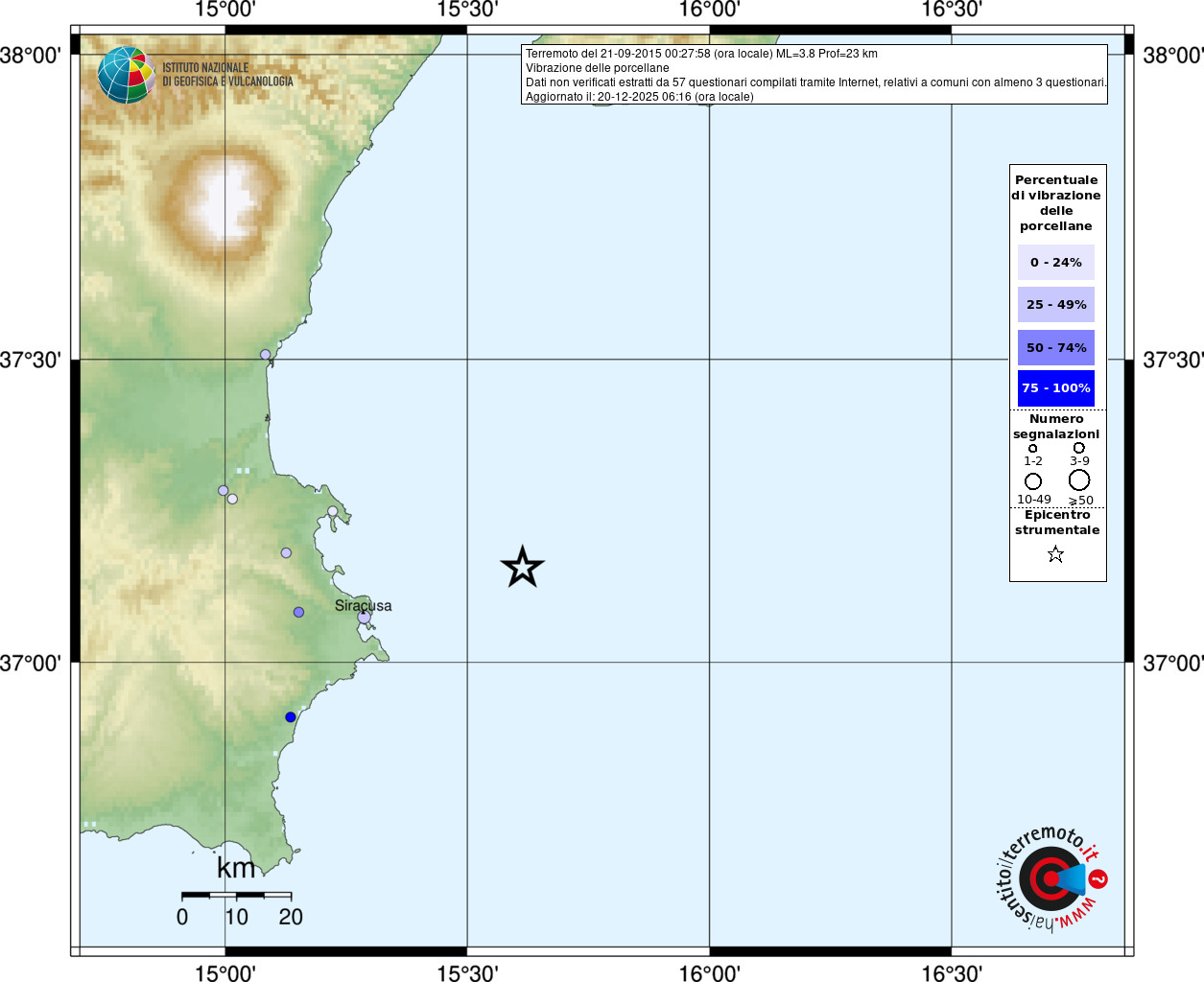The image size is (1204, 982).
Task: Click the 15°00' label on the bottom axis
Action: 225,973
